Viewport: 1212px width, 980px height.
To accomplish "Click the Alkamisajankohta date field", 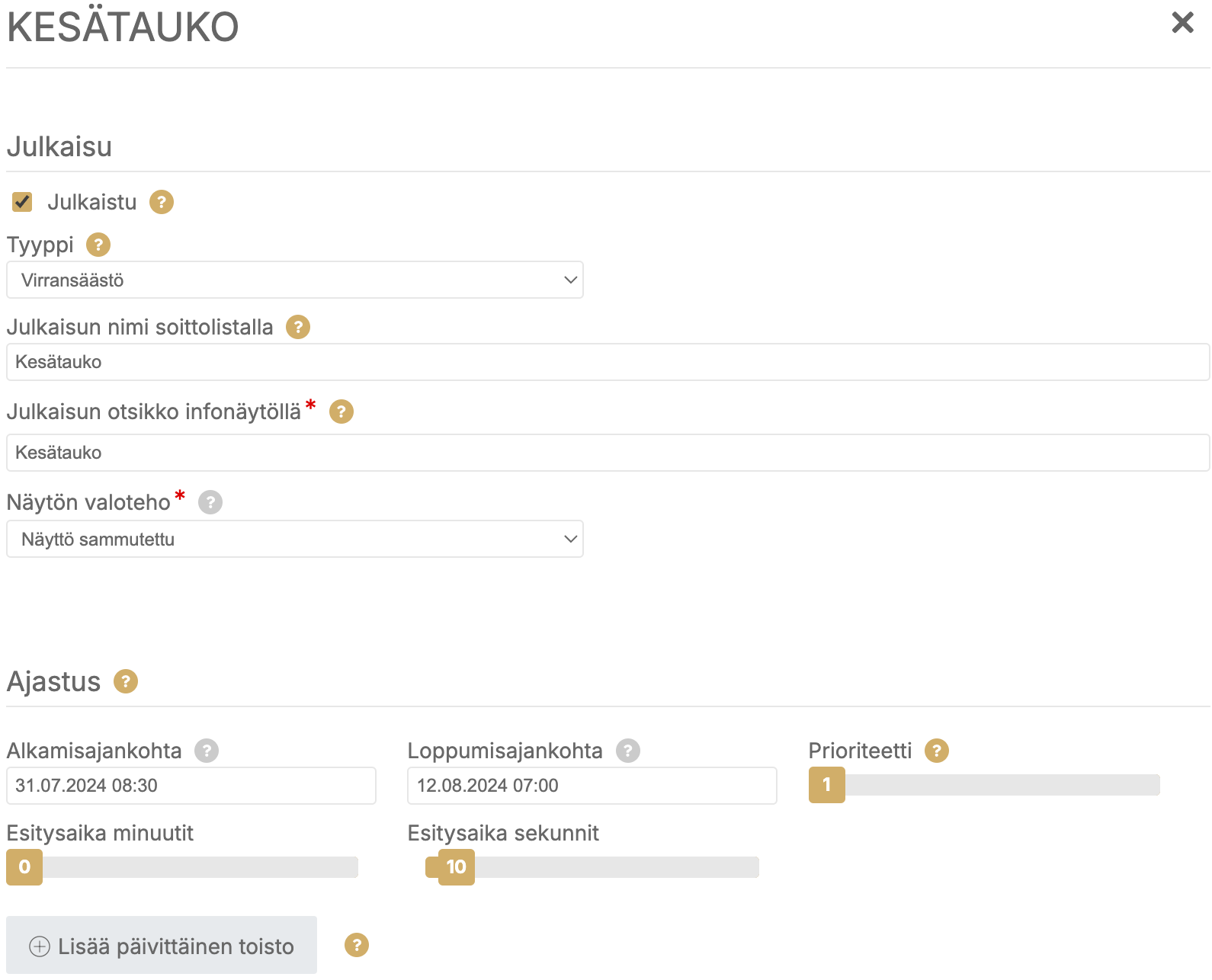I will click(x=191, y=786).
